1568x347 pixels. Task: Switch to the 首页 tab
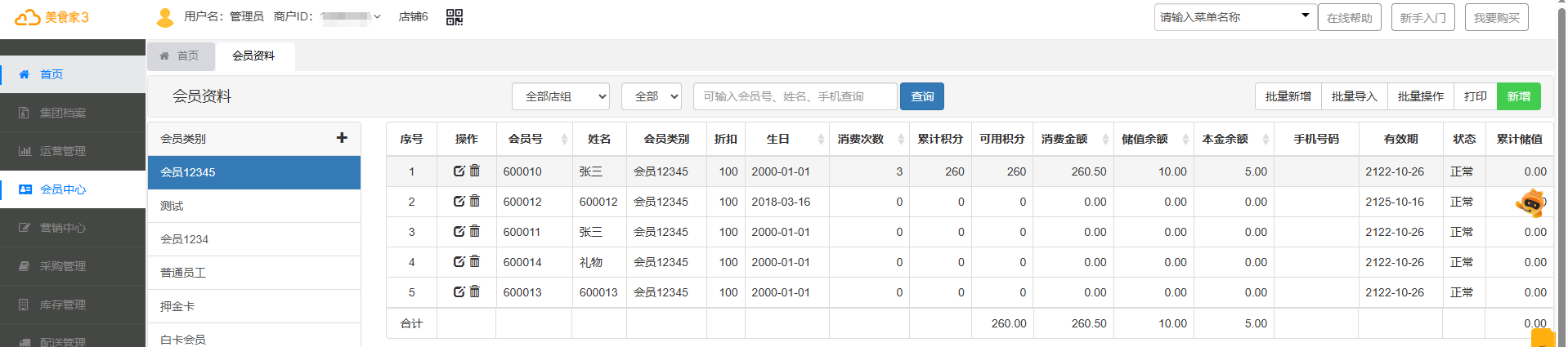click(x=180, y=56)
